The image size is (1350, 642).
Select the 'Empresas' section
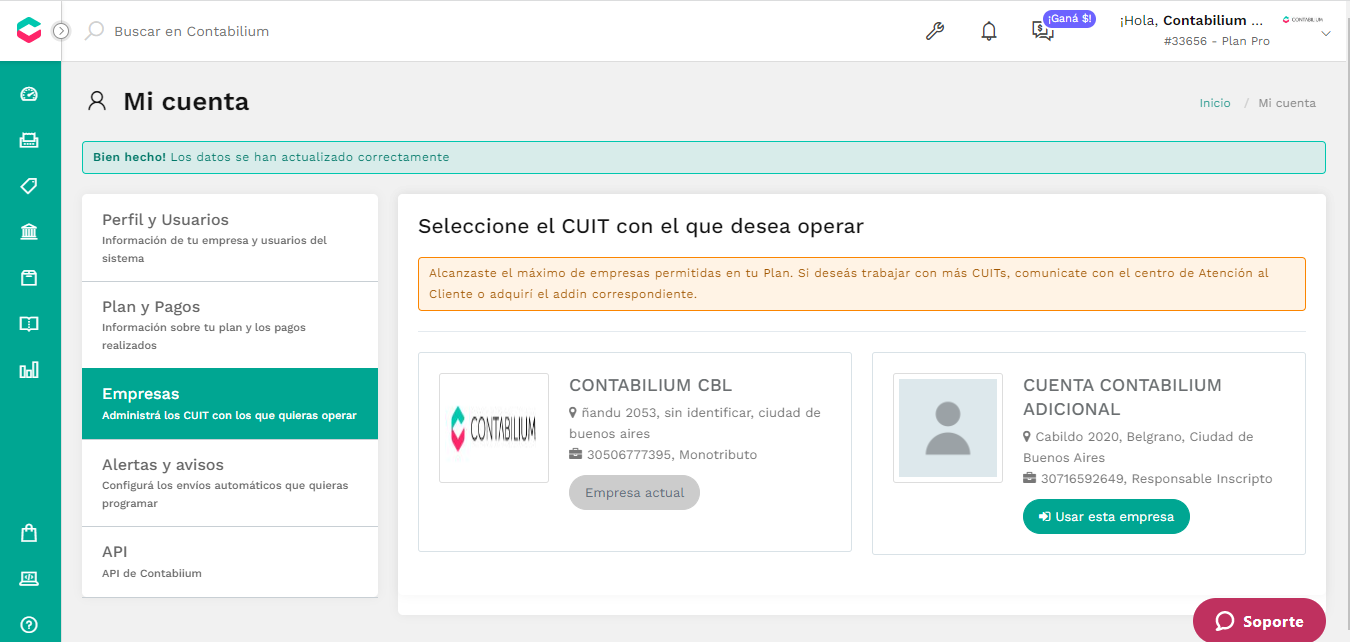pyautogui.click(x=230, y=404)
